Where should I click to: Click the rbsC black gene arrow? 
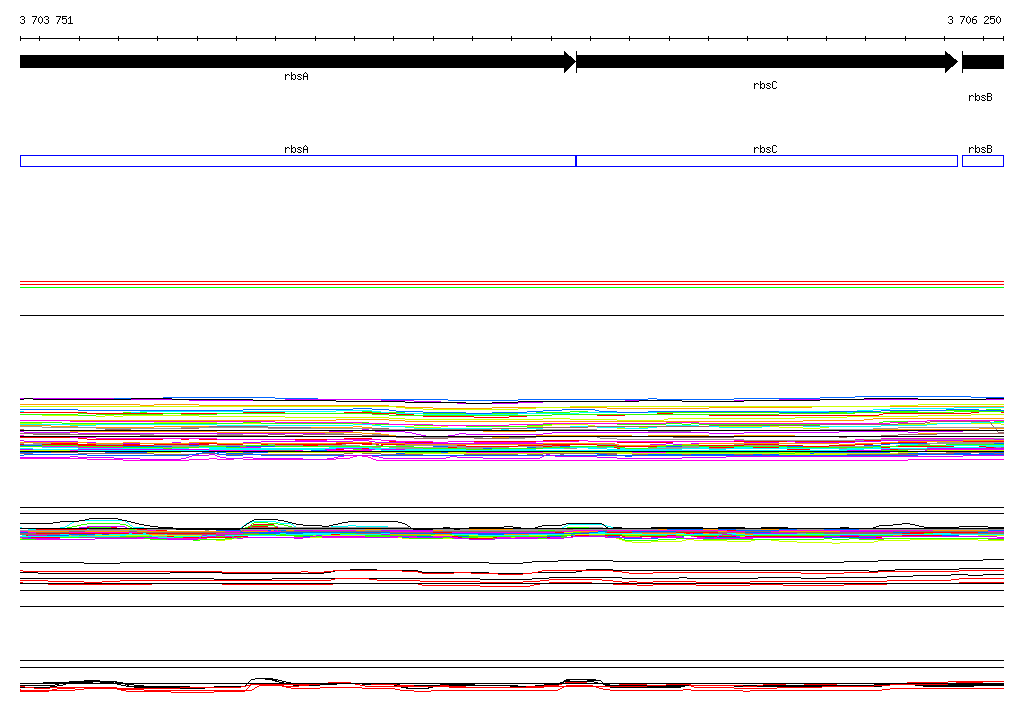767,62
